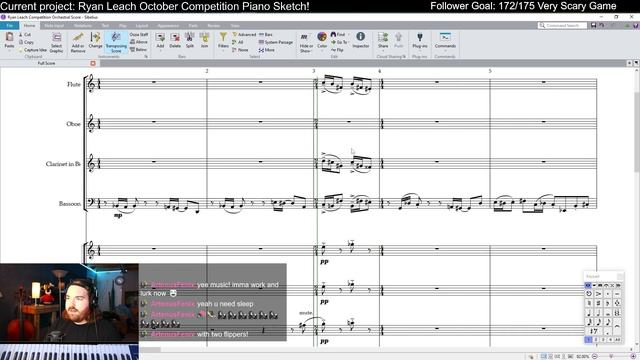Click the Change instrument icon
This screenshot has height=360, width=640.
pos(96,40)
